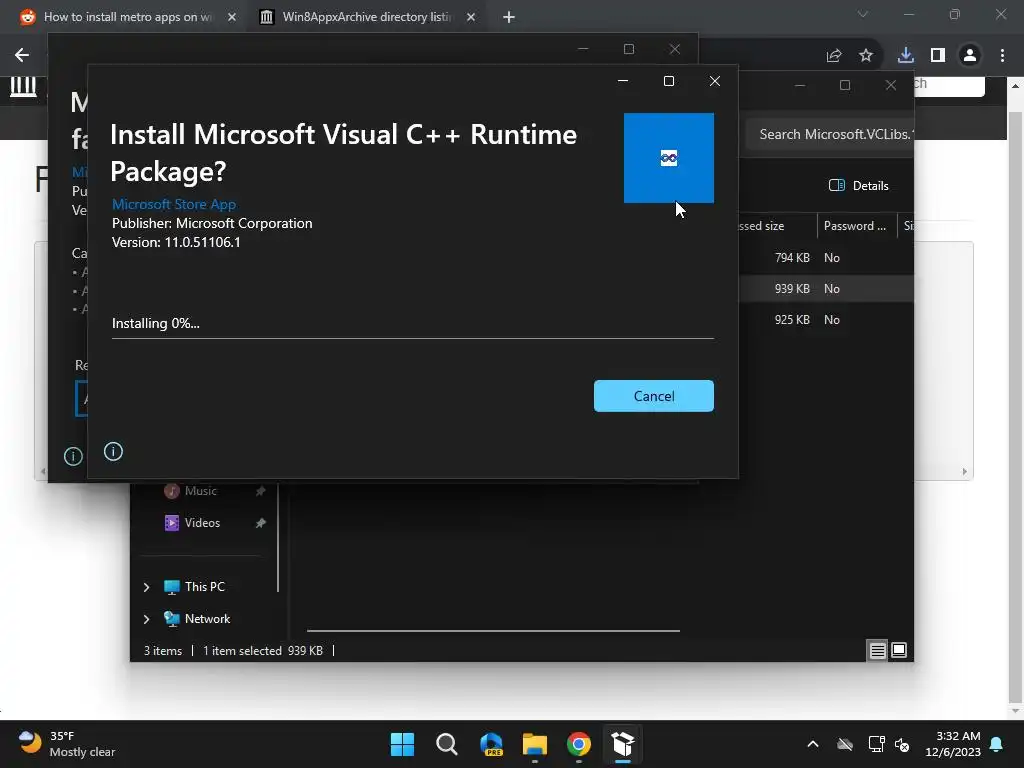Open a new Chrome tab
Image resolution: width=1024 pixels, height=768 pixels.
509,17
